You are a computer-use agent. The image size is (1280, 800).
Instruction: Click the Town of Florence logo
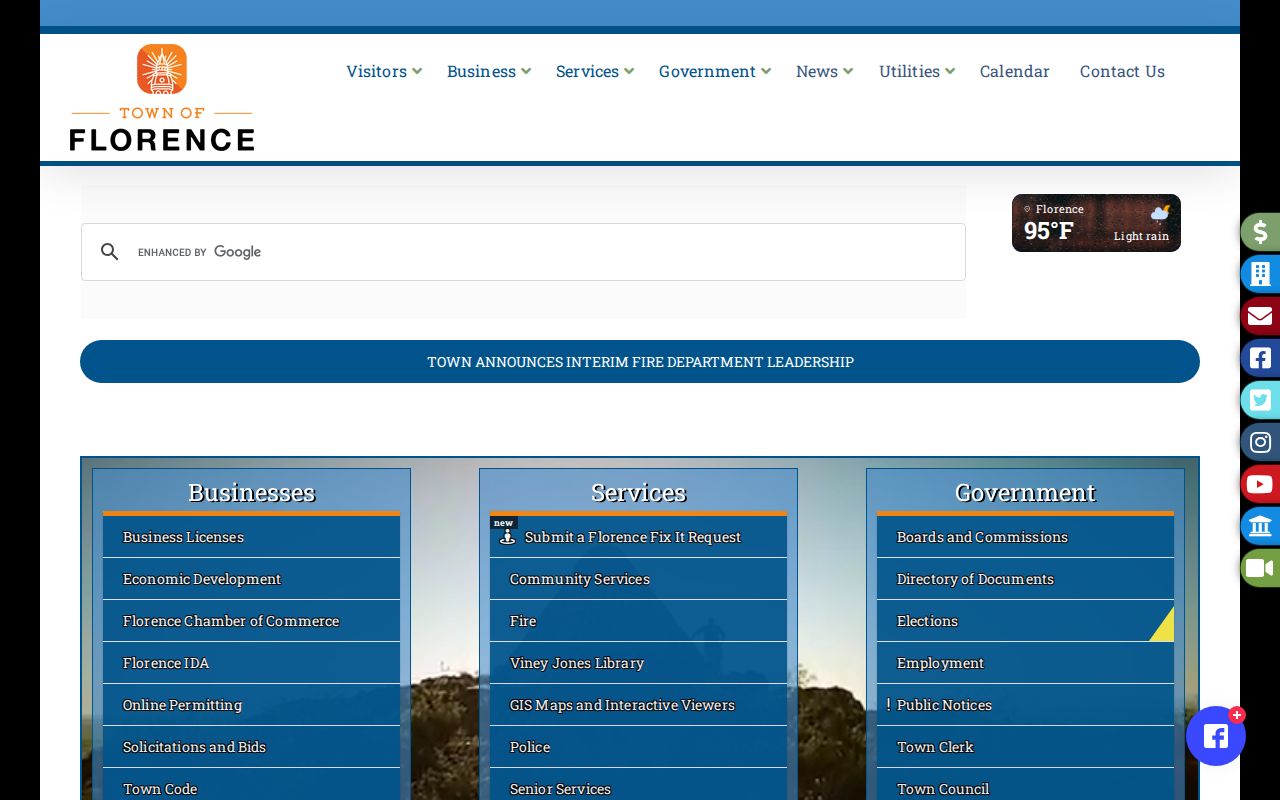[162, 98]
